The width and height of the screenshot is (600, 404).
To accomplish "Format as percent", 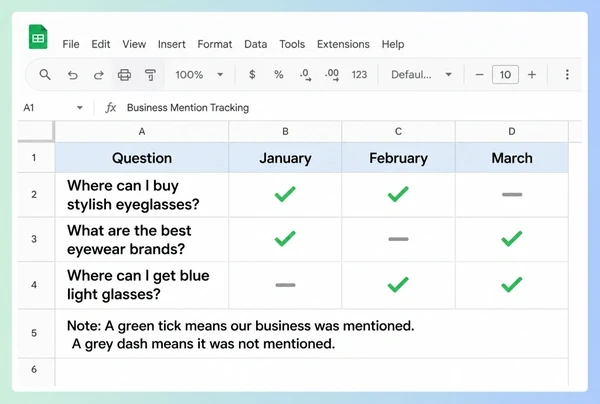I will tap(279, 75).
